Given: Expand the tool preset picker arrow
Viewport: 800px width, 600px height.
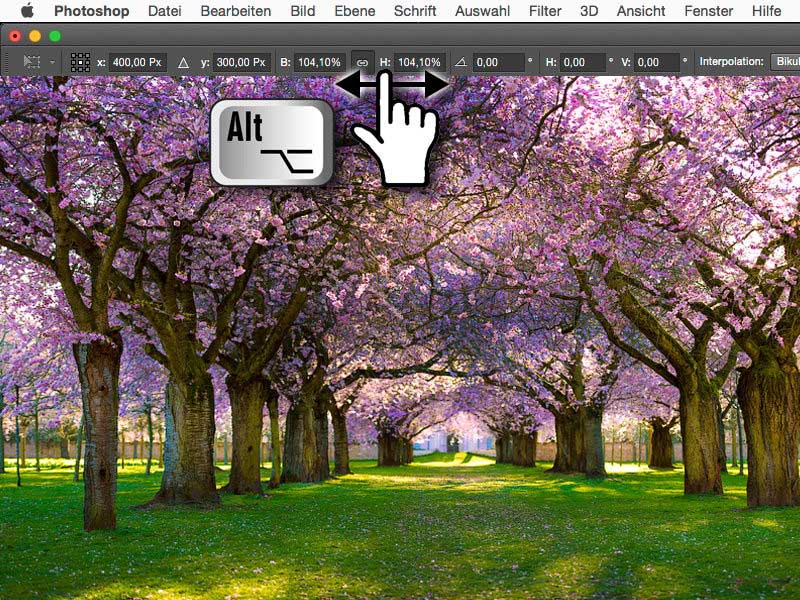Looking at the screenshot, I should click(x=52, y=62).
